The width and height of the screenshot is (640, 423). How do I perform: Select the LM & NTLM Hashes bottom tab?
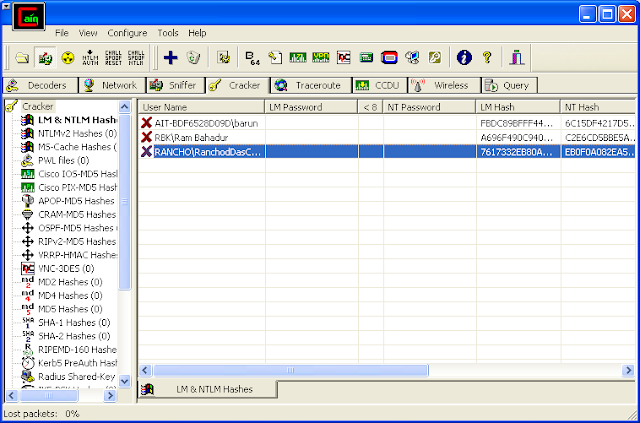(208, 390)
